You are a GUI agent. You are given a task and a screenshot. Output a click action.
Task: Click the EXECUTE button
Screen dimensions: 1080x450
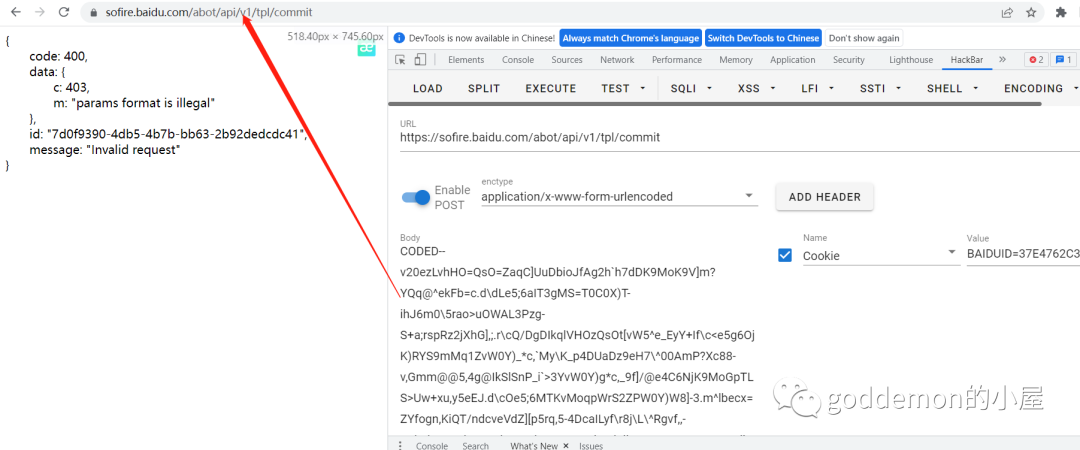pyautogui.click(x=551, y=88)
